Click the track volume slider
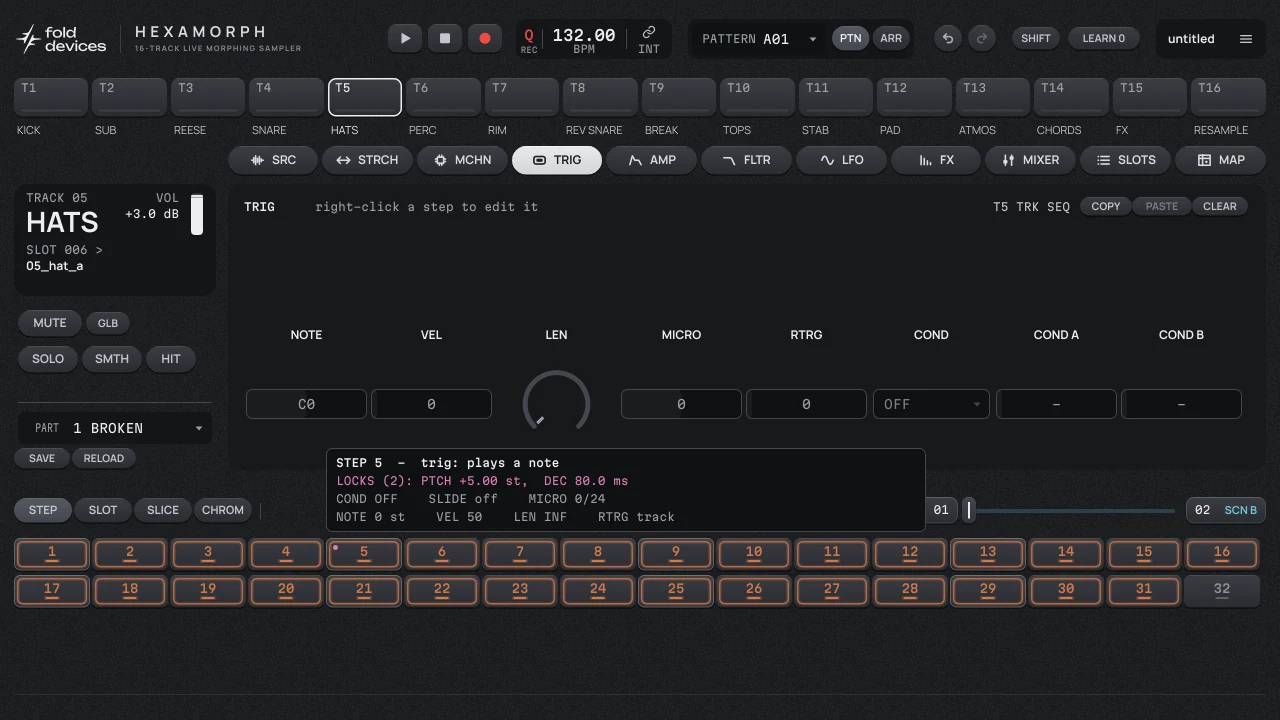 click(197, 215)
